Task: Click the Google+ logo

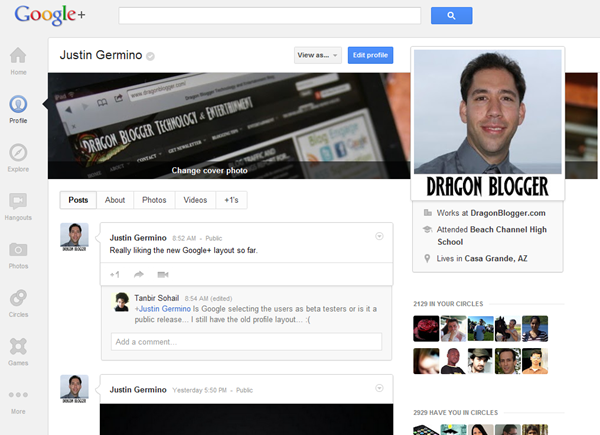Action: coord(50,16)
